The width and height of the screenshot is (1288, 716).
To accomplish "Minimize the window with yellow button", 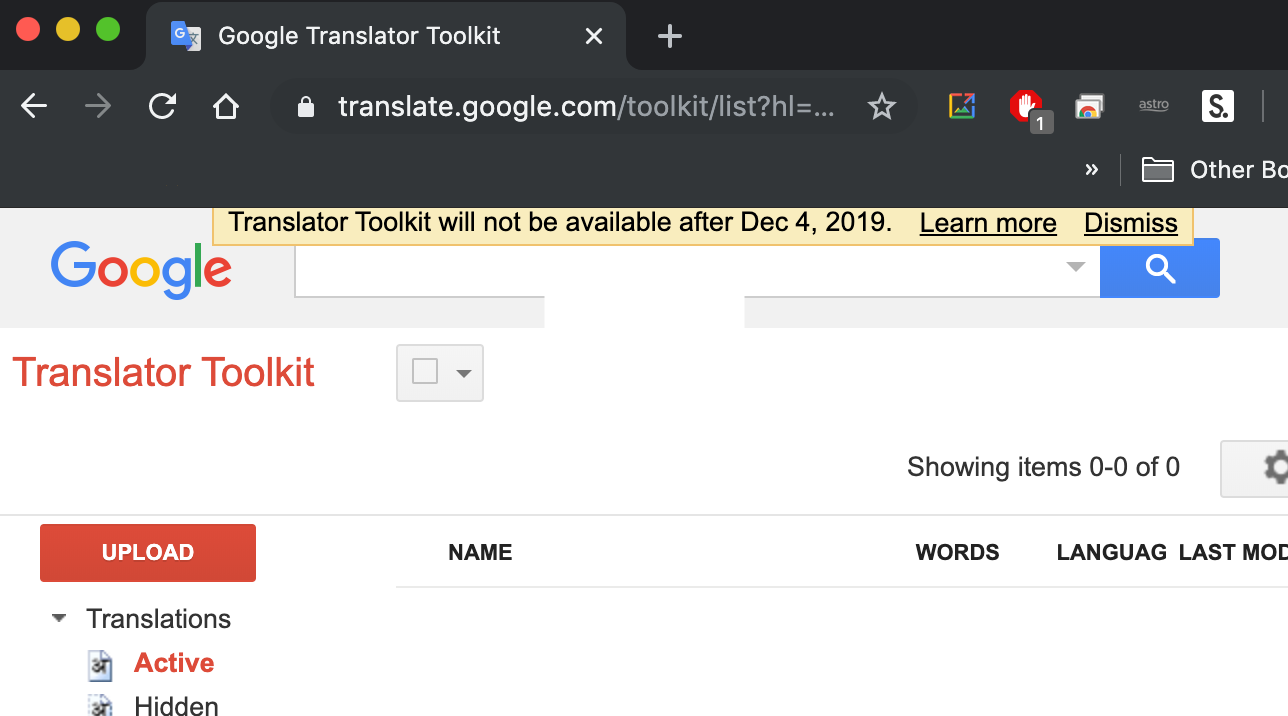I will (68, 30).
